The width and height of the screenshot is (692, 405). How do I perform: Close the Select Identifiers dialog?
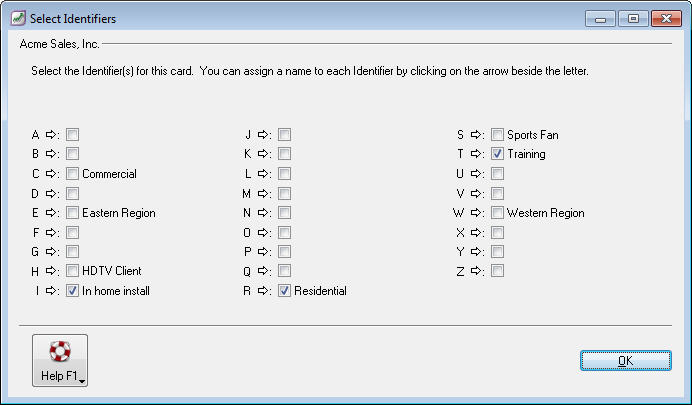click(666, 19)
